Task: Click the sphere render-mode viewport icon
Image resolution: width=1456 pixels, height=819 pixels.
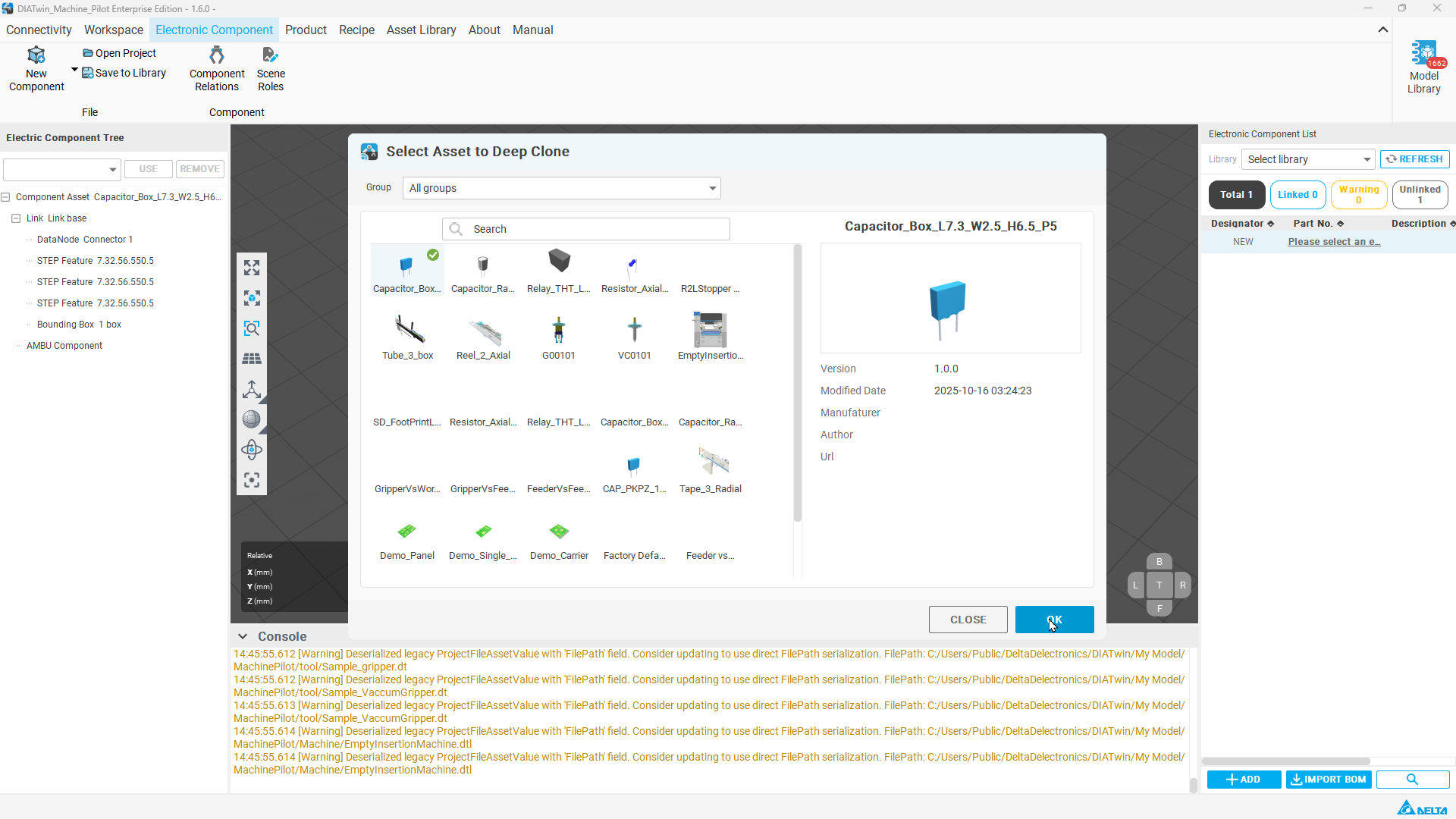Action: pos(252,419)
